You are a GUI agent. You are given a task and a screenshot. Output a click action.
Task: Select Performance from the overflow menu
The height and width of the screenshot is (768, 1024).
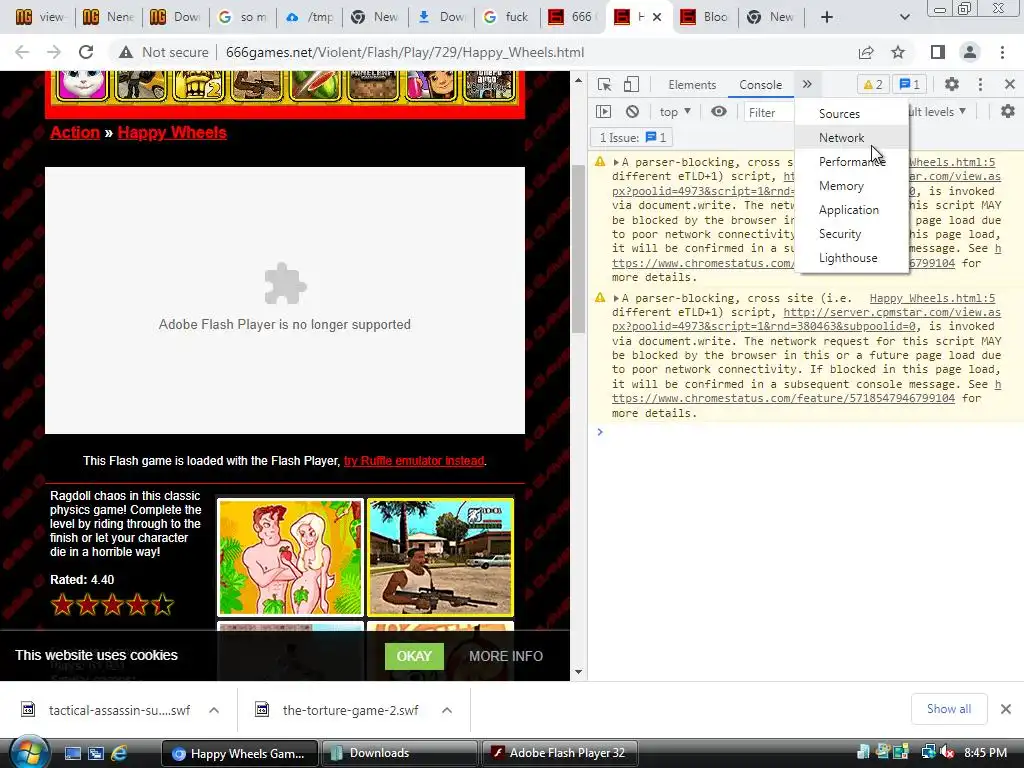[x=852, y=162]
